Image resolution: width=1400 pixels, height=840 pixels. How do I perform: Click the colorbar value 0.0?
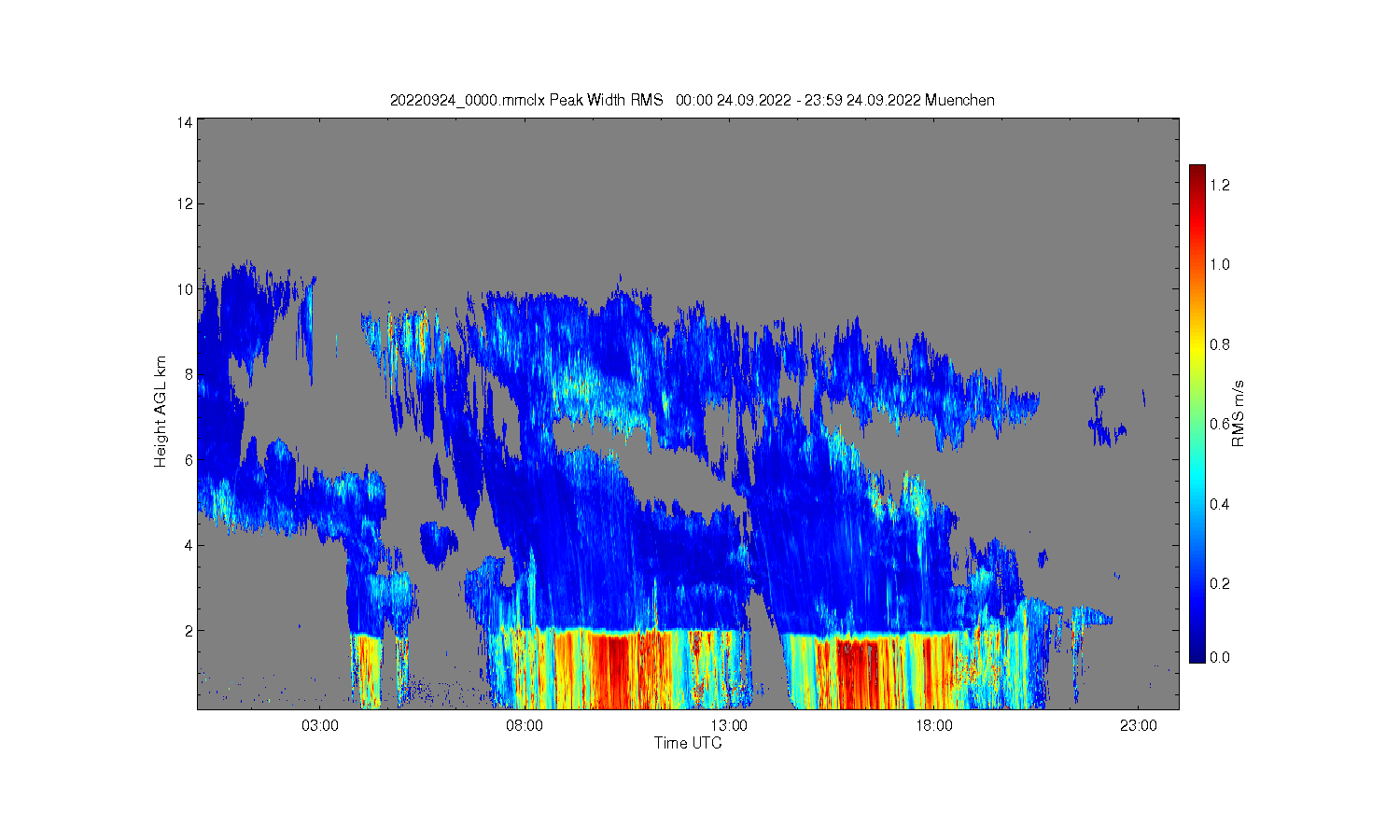tap(1220, 658)
